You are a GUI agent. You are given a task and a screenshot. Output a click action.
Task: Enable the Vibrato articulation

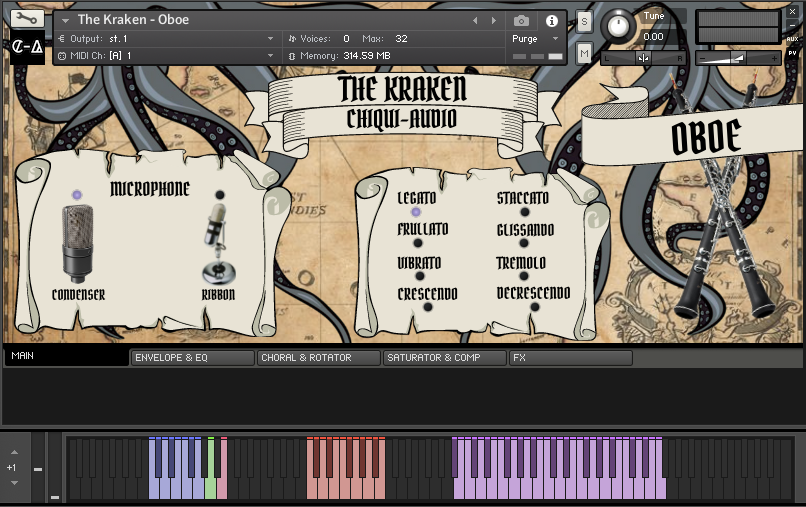[419, 275]
